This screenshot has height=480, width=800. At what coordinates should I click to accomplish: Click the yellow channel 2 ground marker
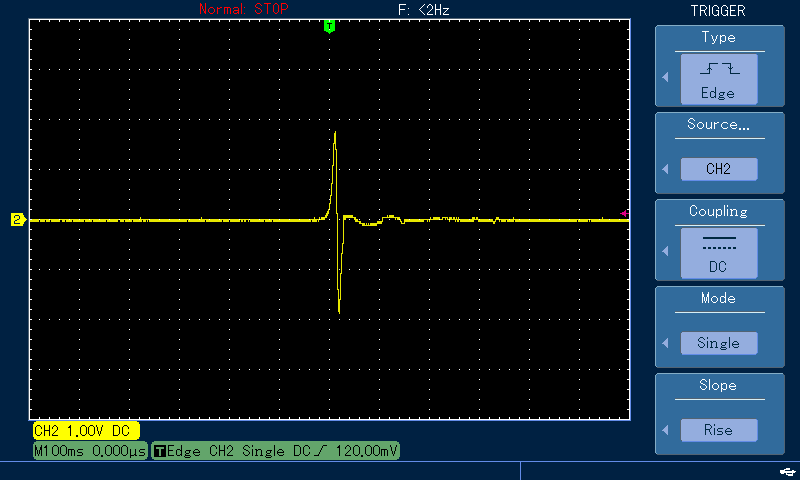pos(18,220)
